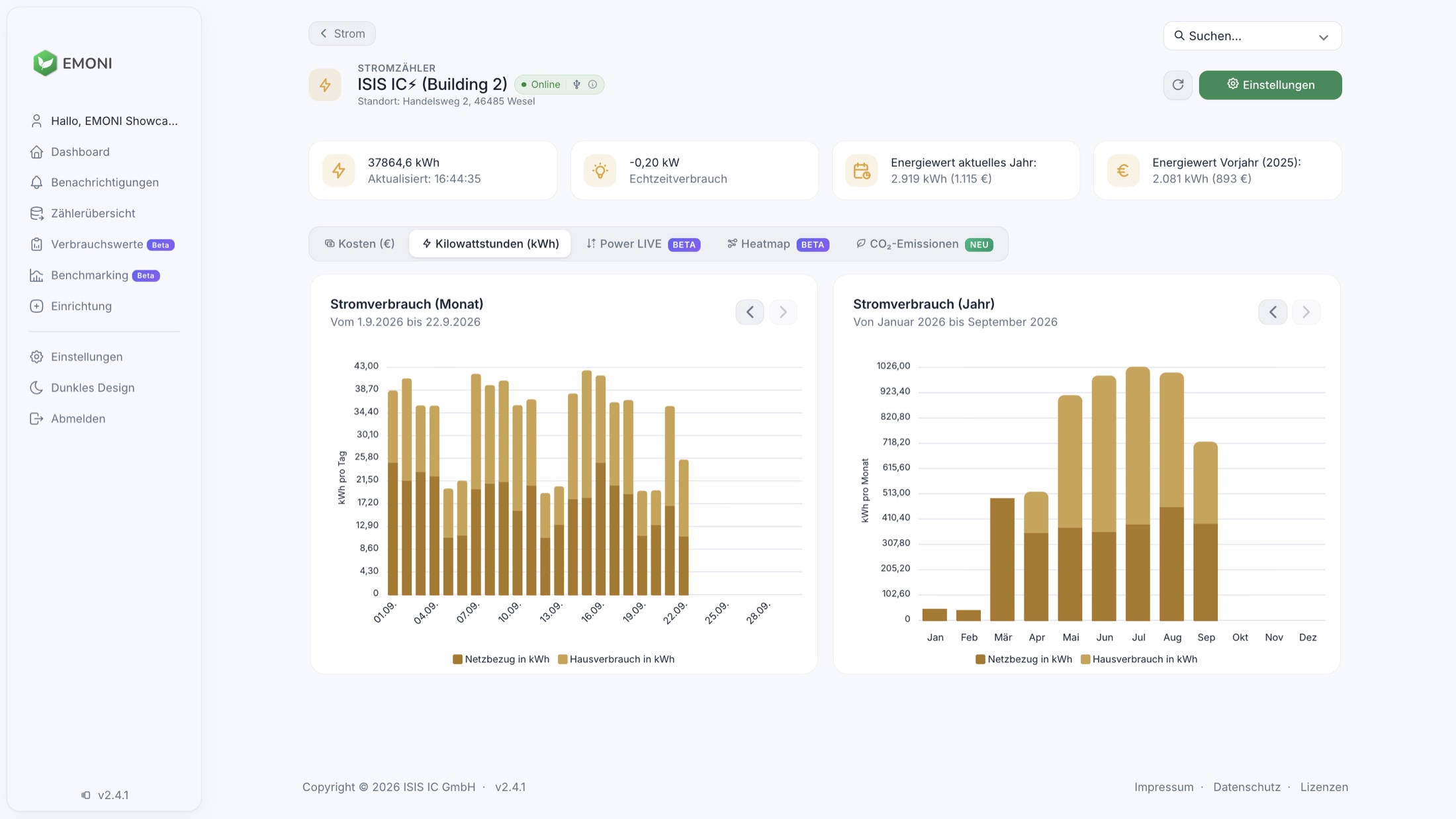Toggle Netzbezug legend in monthly chart
Screen dimensions: 1456x819
coord(501,659)
